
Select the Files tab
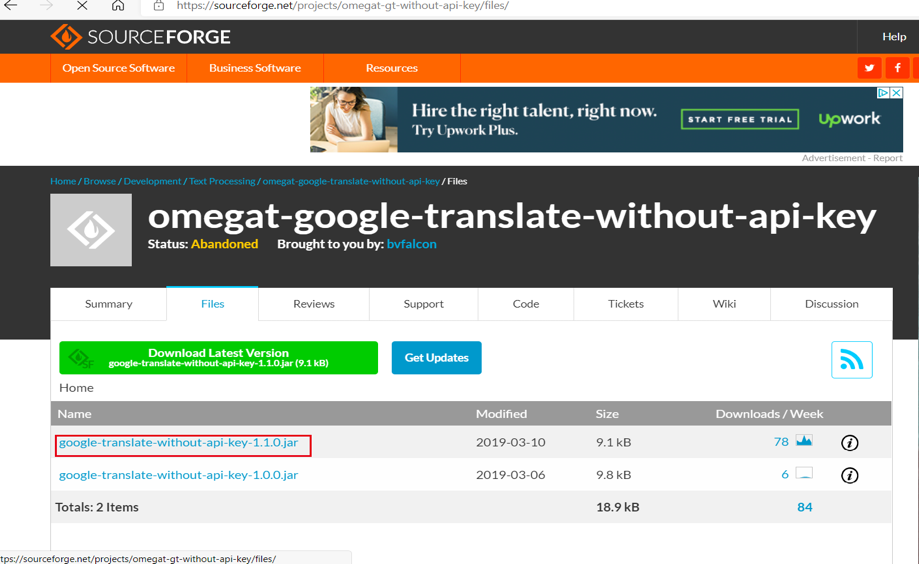tap(212, 304)
